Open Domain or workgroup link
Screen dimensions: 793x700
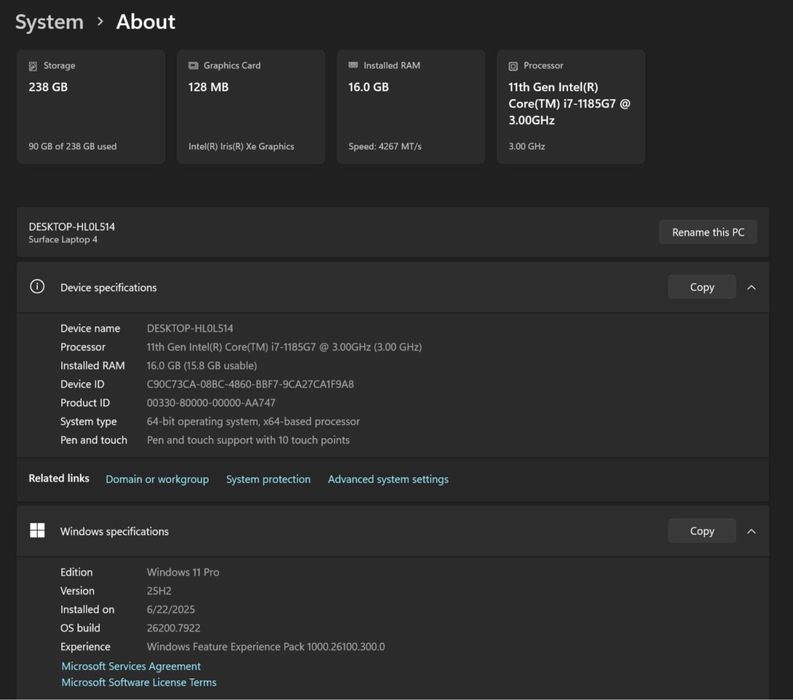pos(157,479)
